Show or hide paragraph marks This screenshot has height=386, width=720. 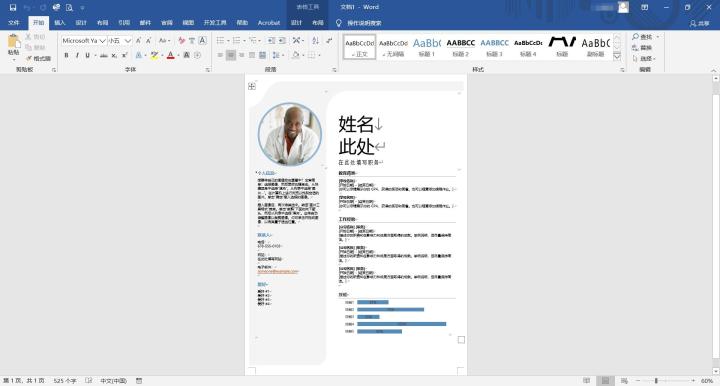pyautogui.click(x=329, y=41)
